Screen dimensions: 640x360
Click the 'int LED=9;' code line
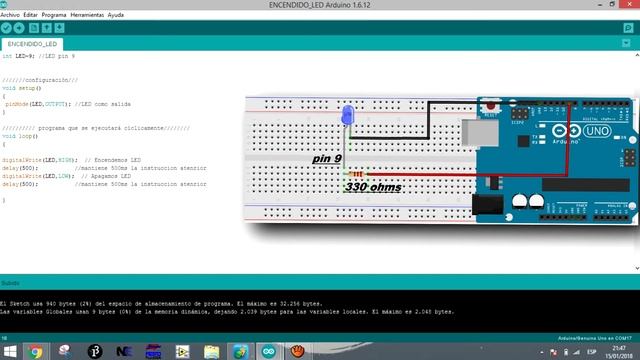(x=39, y=56)
